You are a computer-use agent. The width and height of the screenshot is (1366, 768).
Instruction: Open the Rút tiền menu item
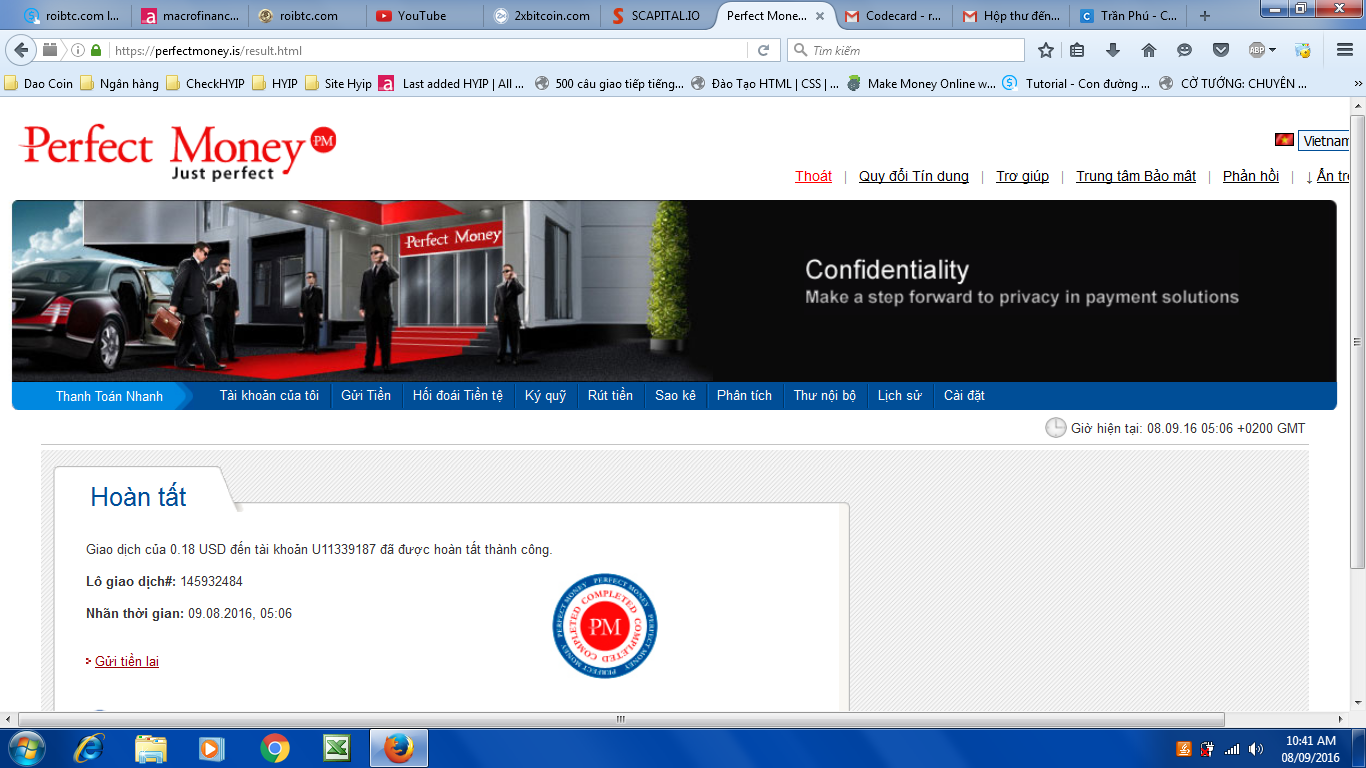tap(610, 396)
